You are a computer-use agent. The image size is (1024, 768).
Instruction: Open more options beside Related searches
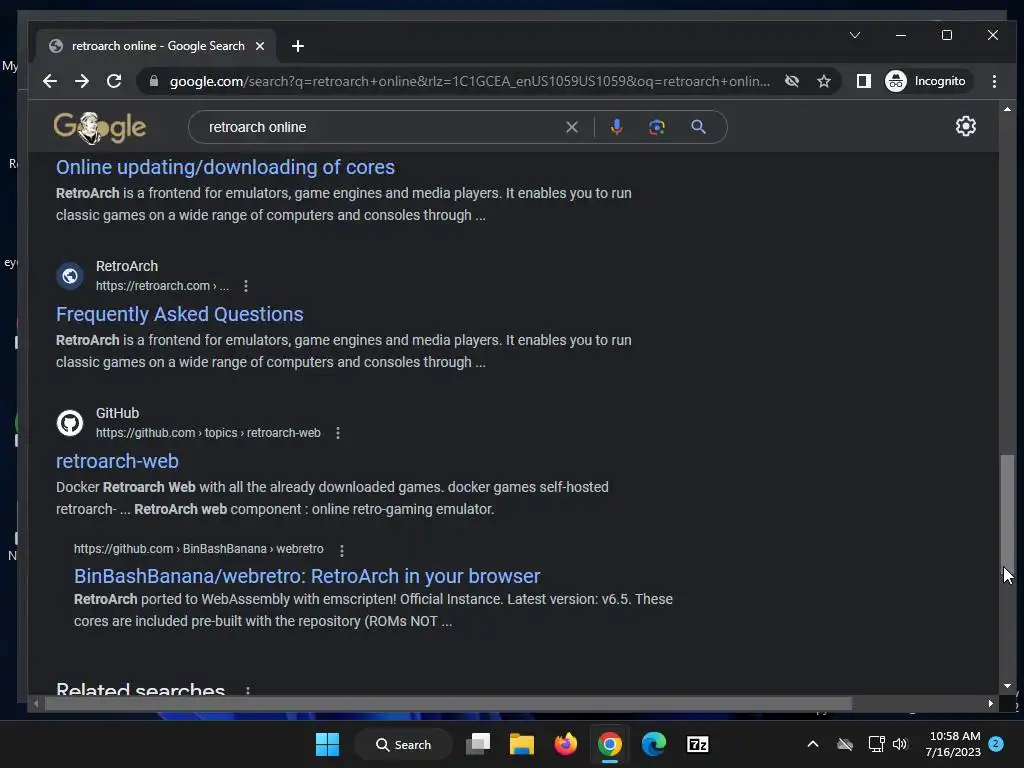click(248, 690)
